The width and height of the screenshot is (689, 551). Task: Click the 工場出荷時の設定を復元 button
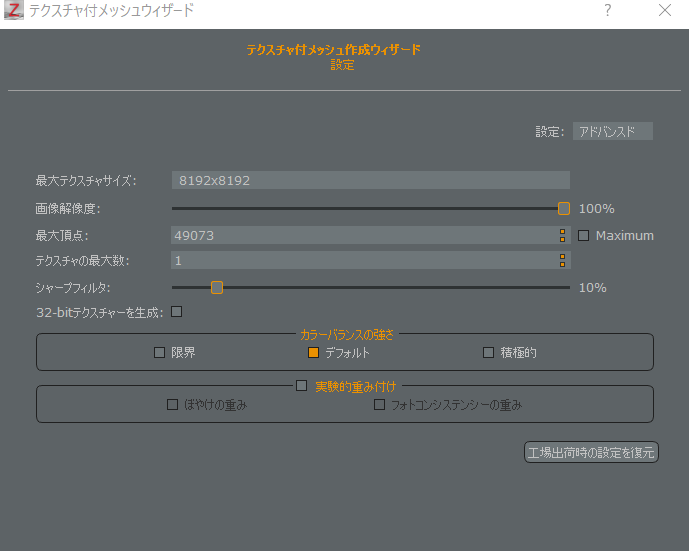[x=591, y=452]
